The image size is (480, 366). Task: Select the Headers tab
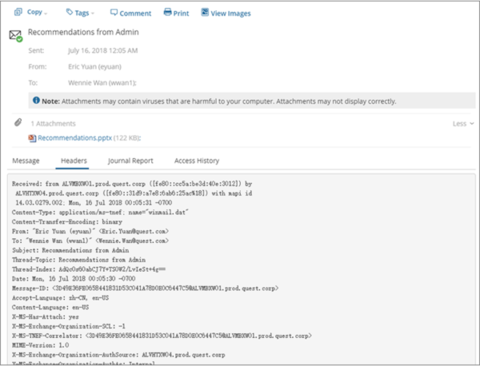tap(74, 161)
